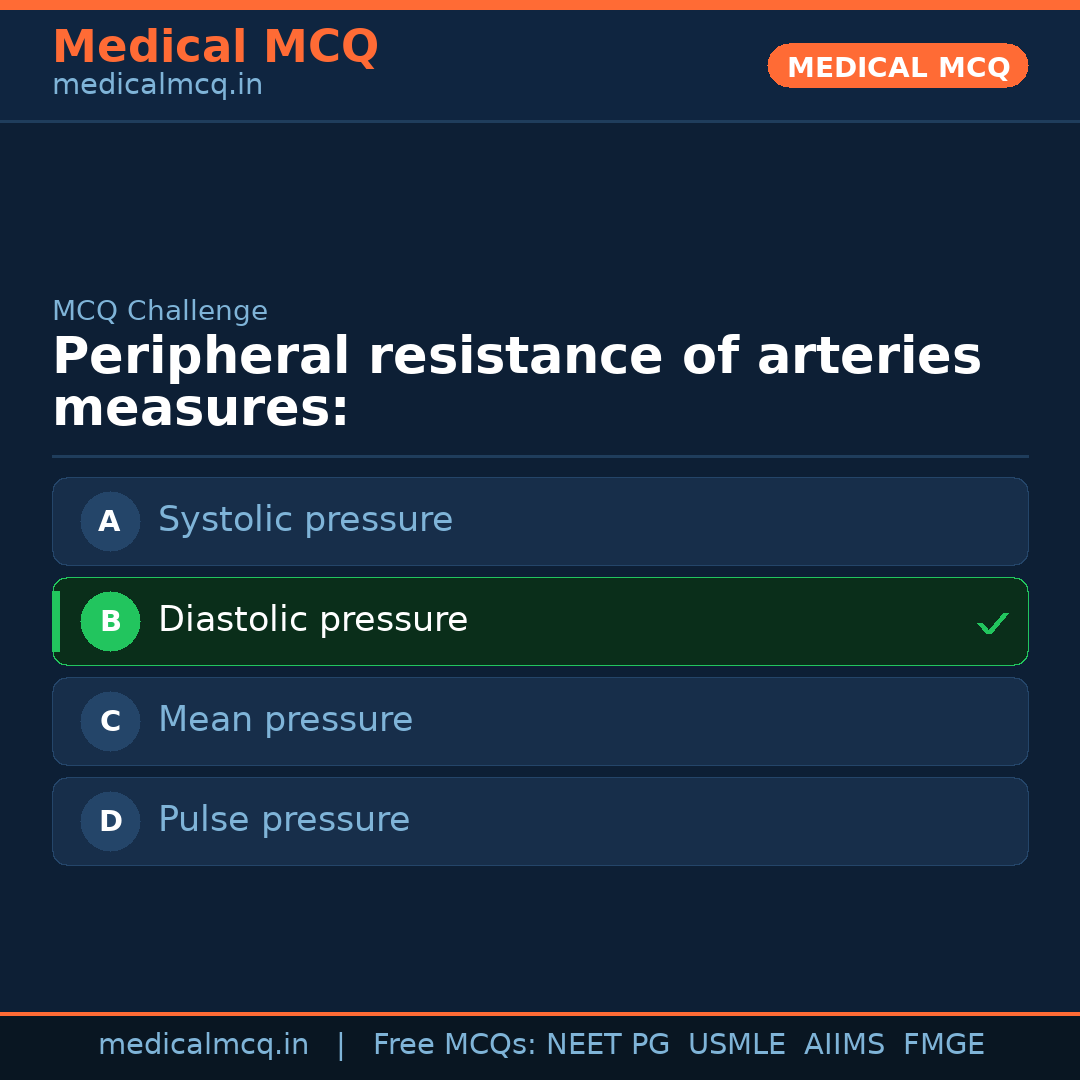Click the MCQ Challenge label
The height and width of the screenshot is (1080, 1080).
tap(160, 311)
